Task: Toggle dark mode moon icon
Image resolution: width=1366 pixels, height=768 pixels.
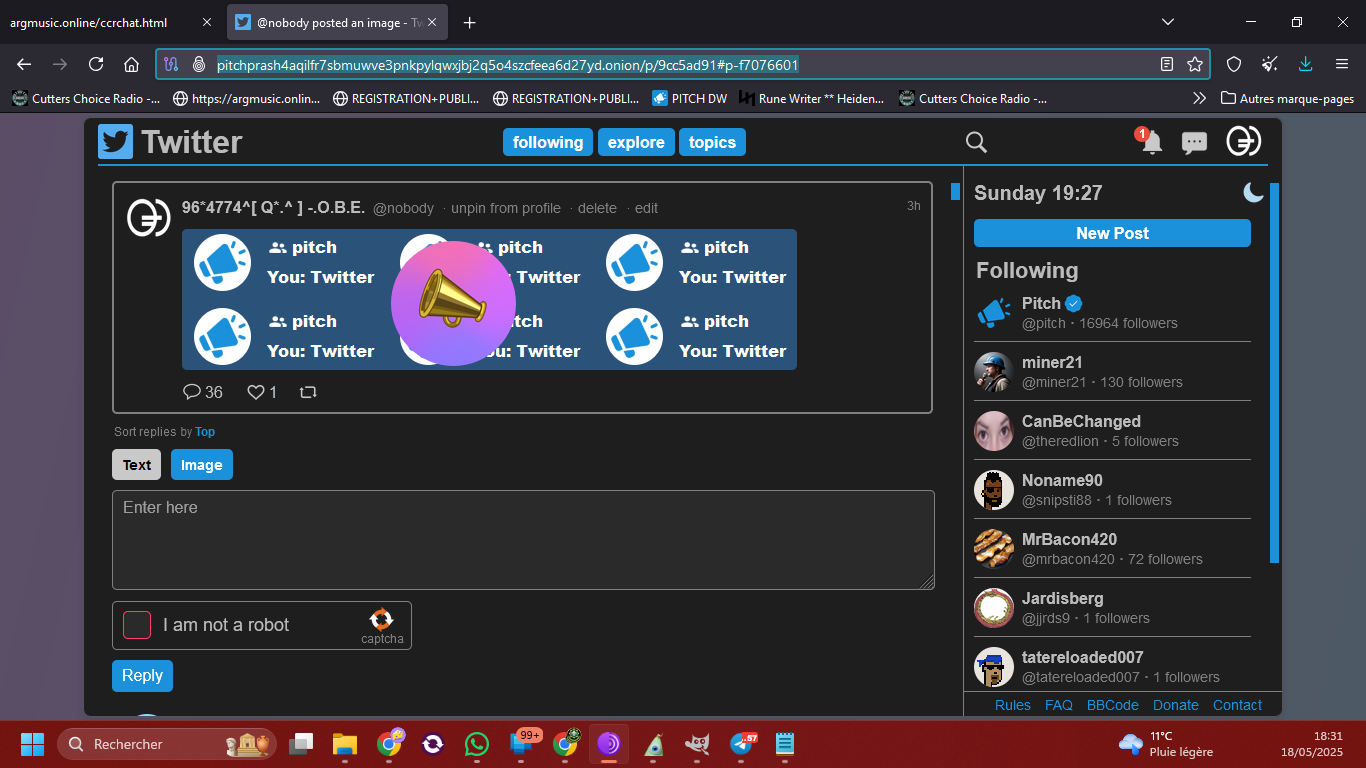Action: pyautogui.click(x=1253, y=192)
